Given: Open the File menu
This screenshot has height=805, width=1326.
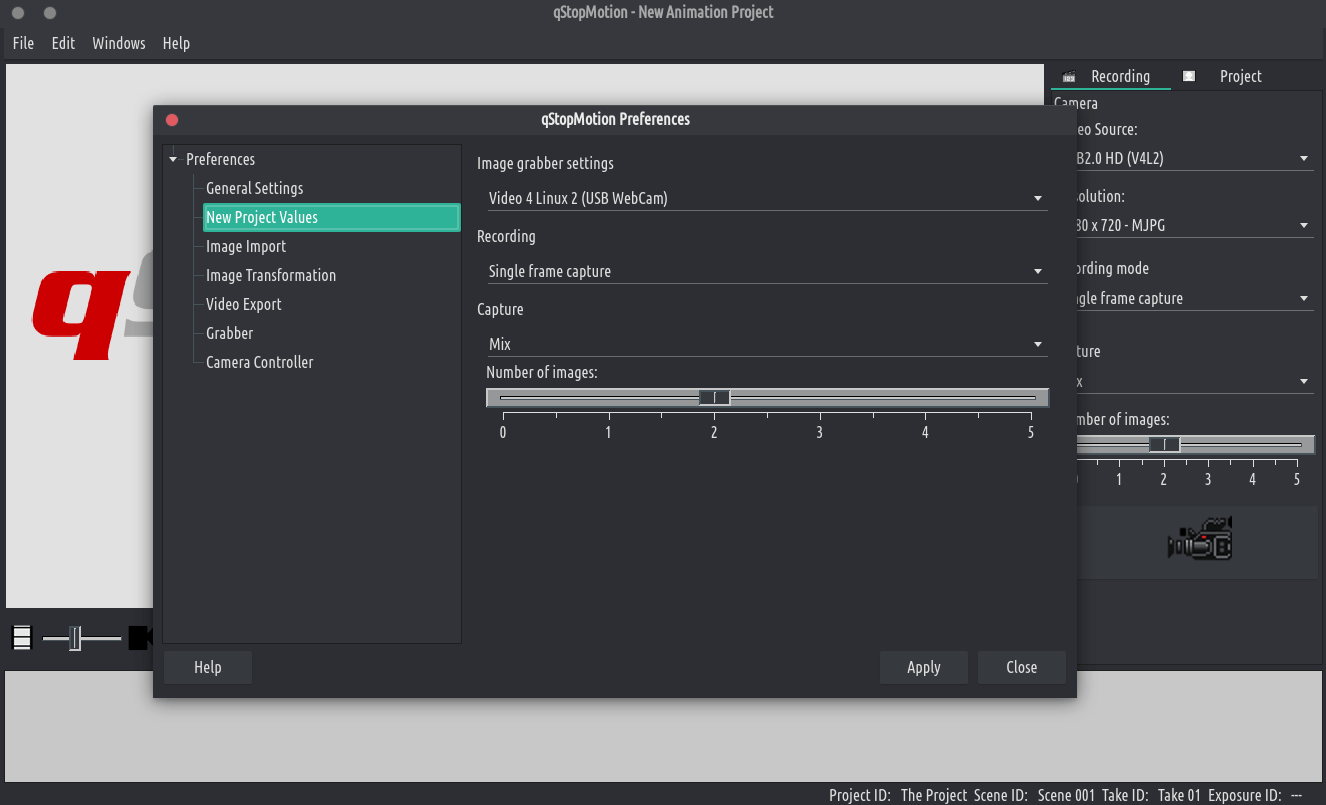Looking at the screenshot, I should 23,43.
